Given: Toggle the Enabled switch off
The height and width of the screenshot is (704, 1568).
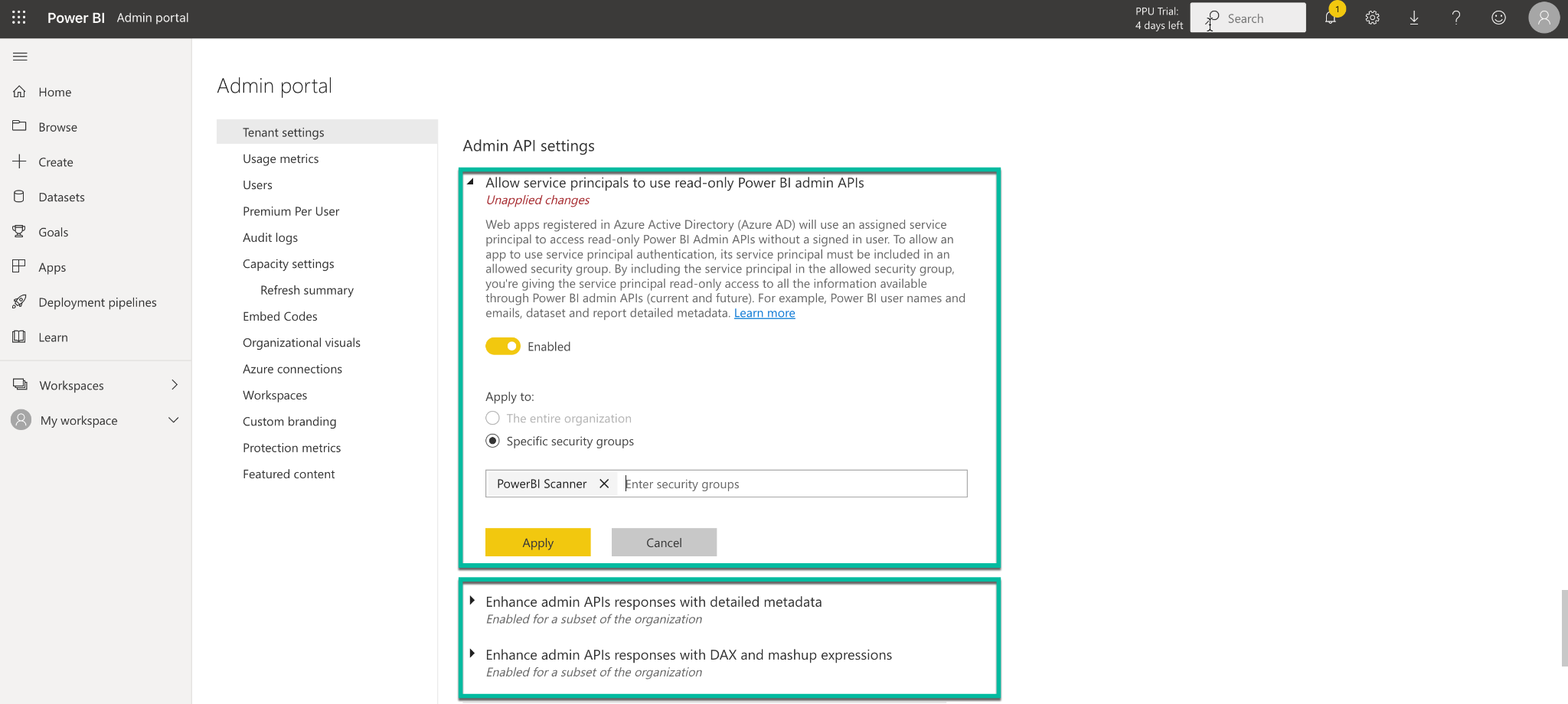Looking at the screenshot, I should click(503, 347).
